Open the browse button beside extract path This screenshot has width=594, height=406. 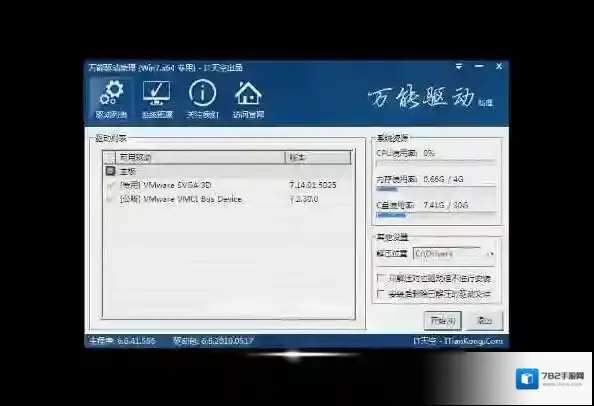click(x=490, y=254)
